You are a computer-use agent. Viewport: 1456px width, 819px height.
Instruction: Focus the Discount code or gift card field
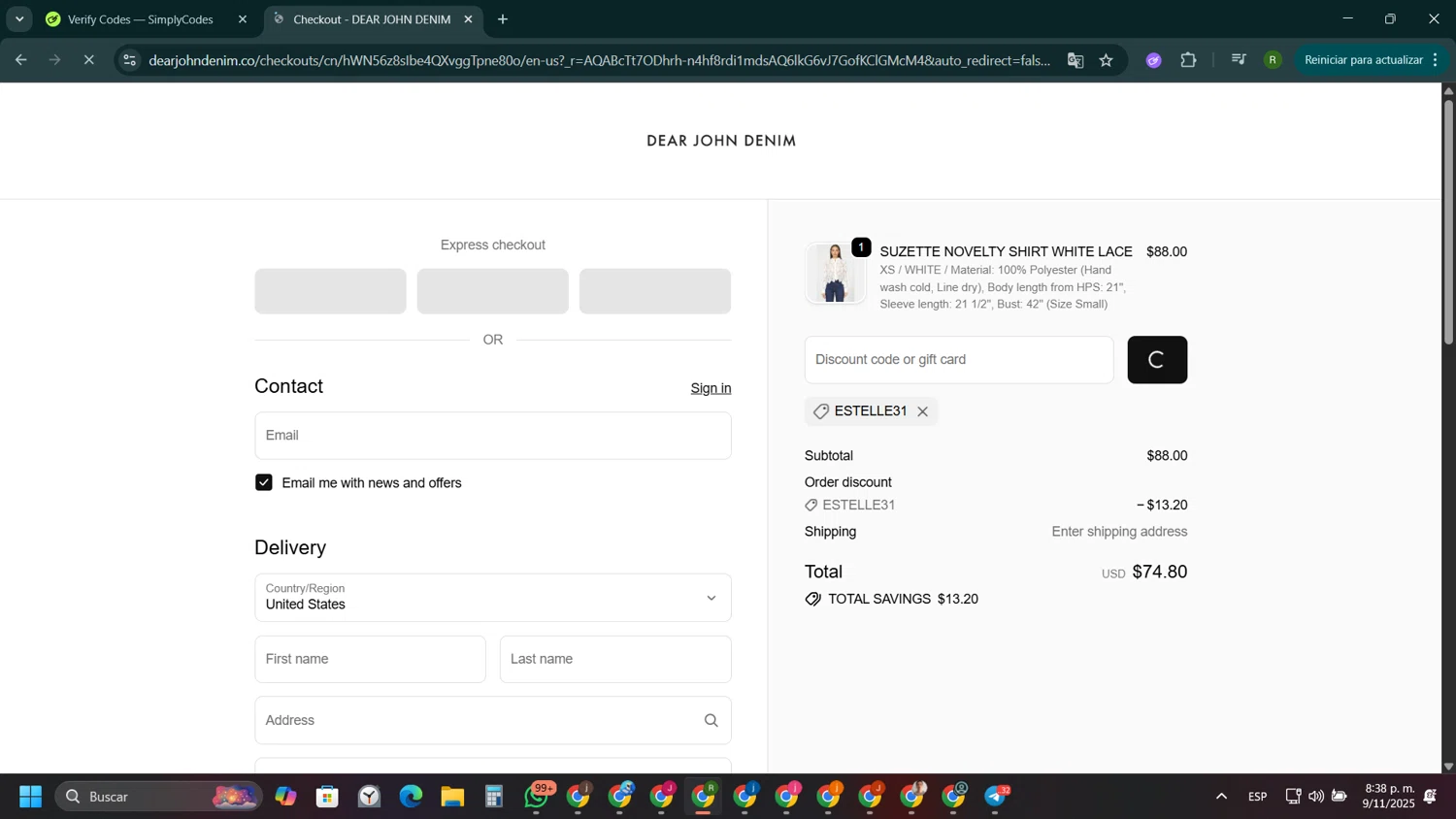(x=959, y=360)
